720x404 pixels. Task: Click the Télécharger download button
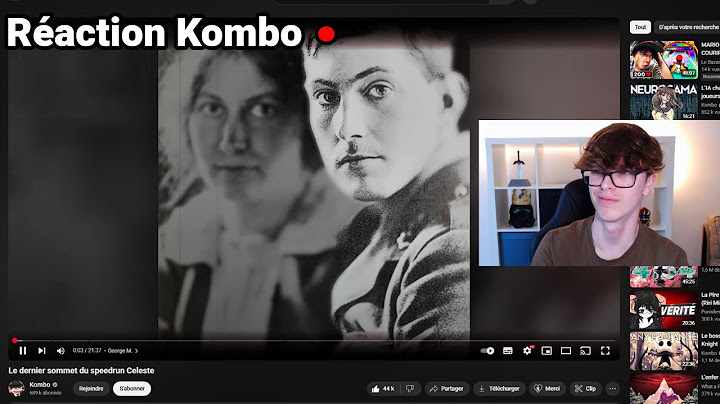tap(499, 389)
